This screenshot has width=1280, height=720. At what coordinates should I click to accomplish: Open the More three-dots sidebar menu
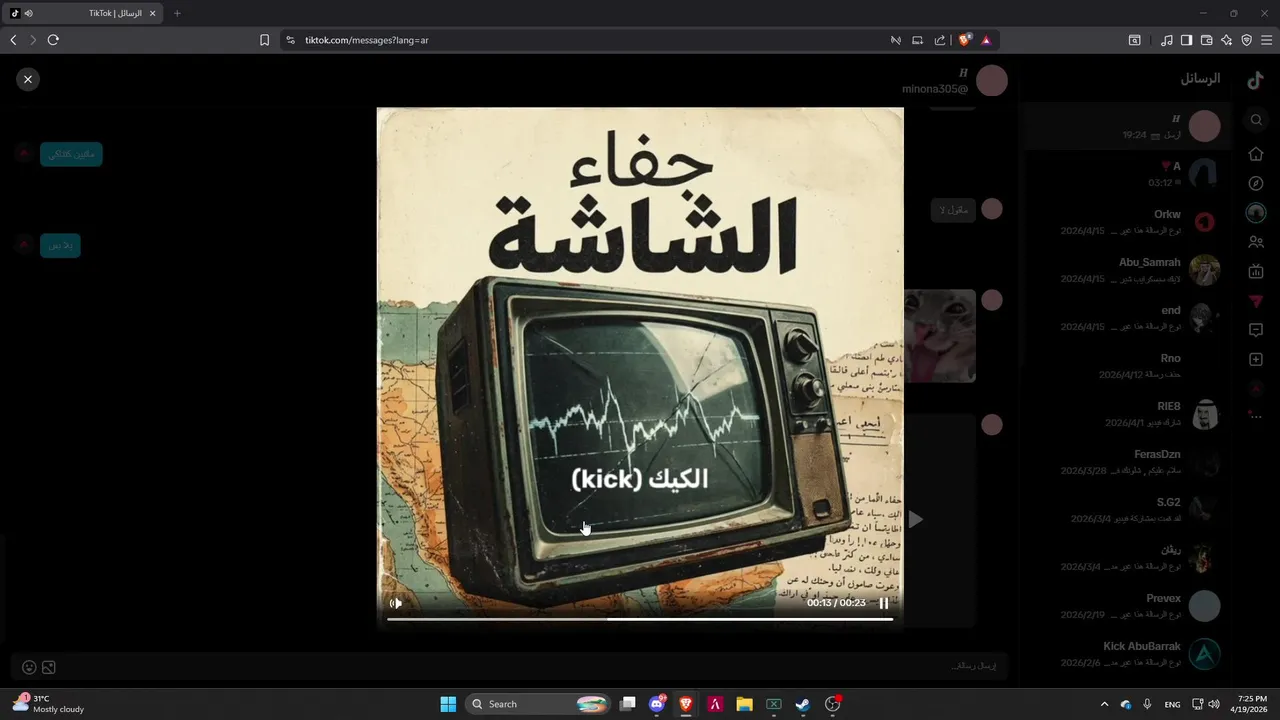click(x=1256, y=416)
